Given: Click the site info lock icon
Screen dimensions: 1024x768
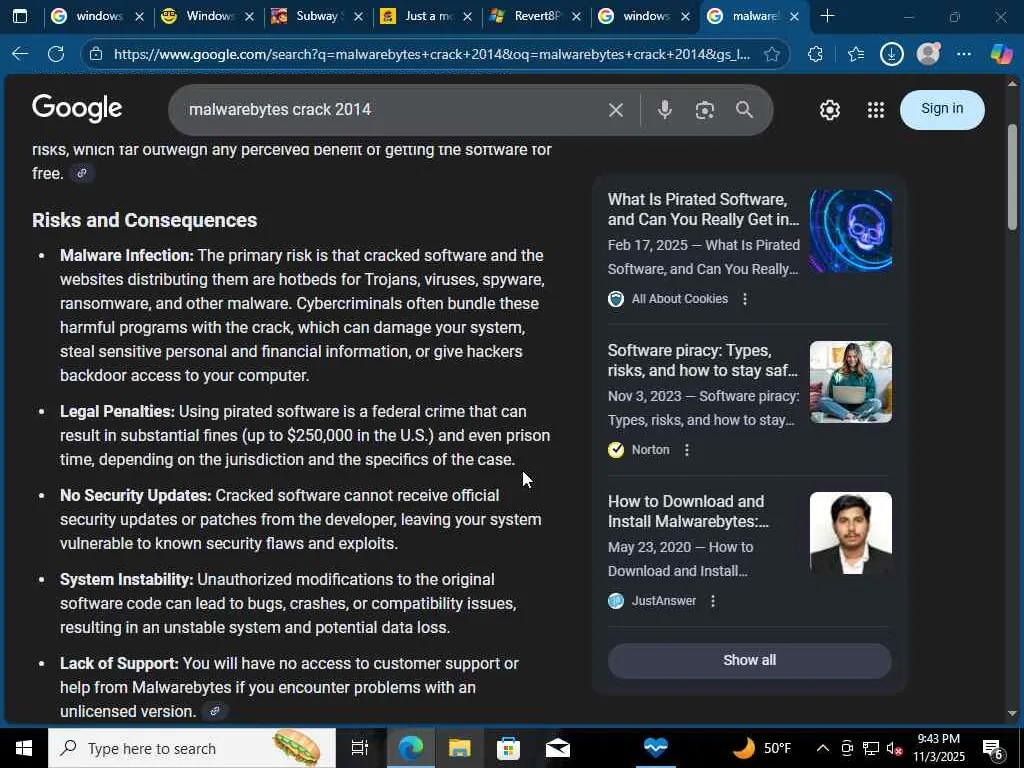Looking at the screenshot, I should (96, 54).
